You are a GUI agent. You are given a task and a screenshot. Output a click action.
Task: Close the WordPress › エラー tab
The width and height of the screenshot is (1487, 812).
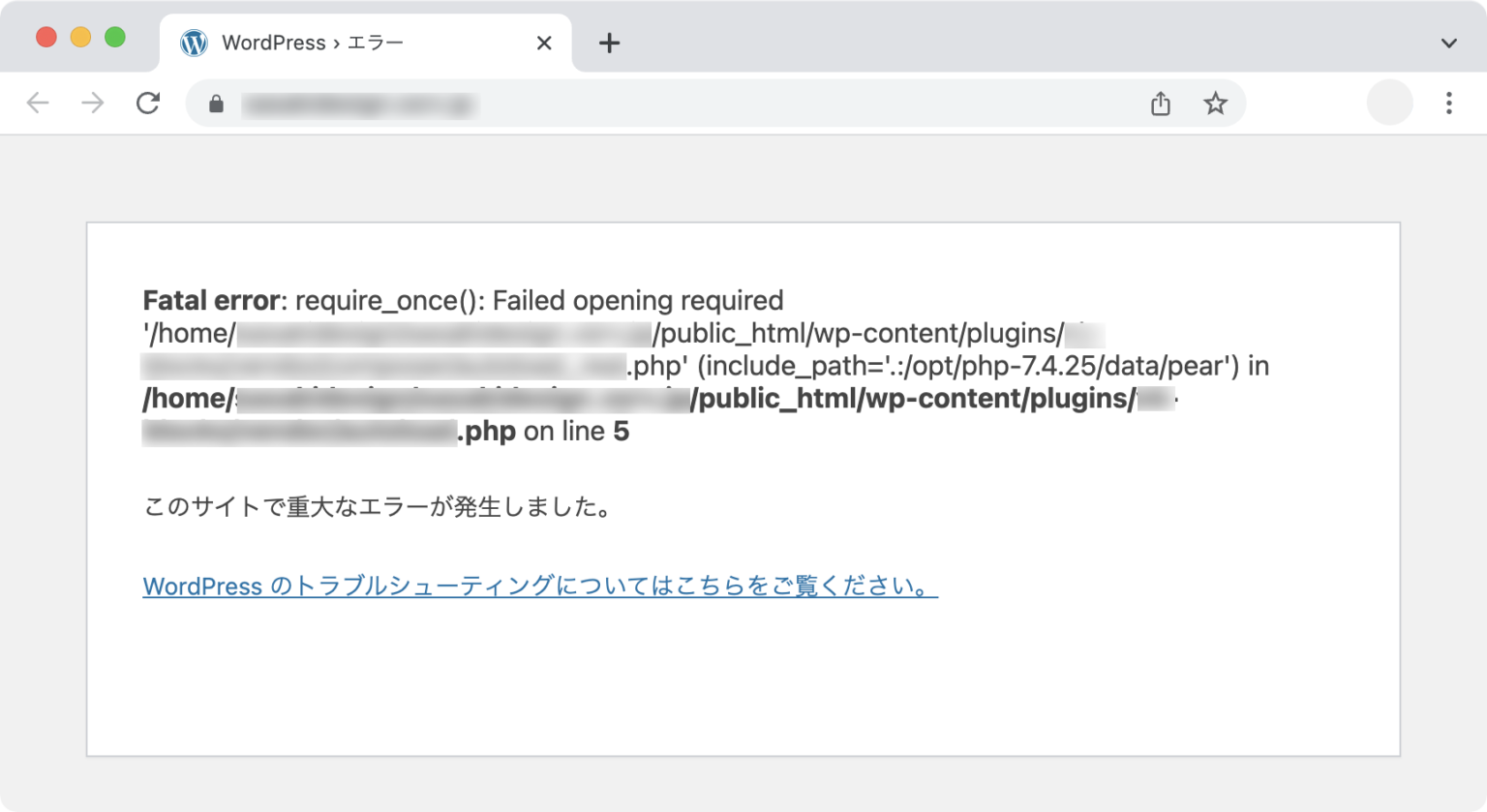[544, 43]
